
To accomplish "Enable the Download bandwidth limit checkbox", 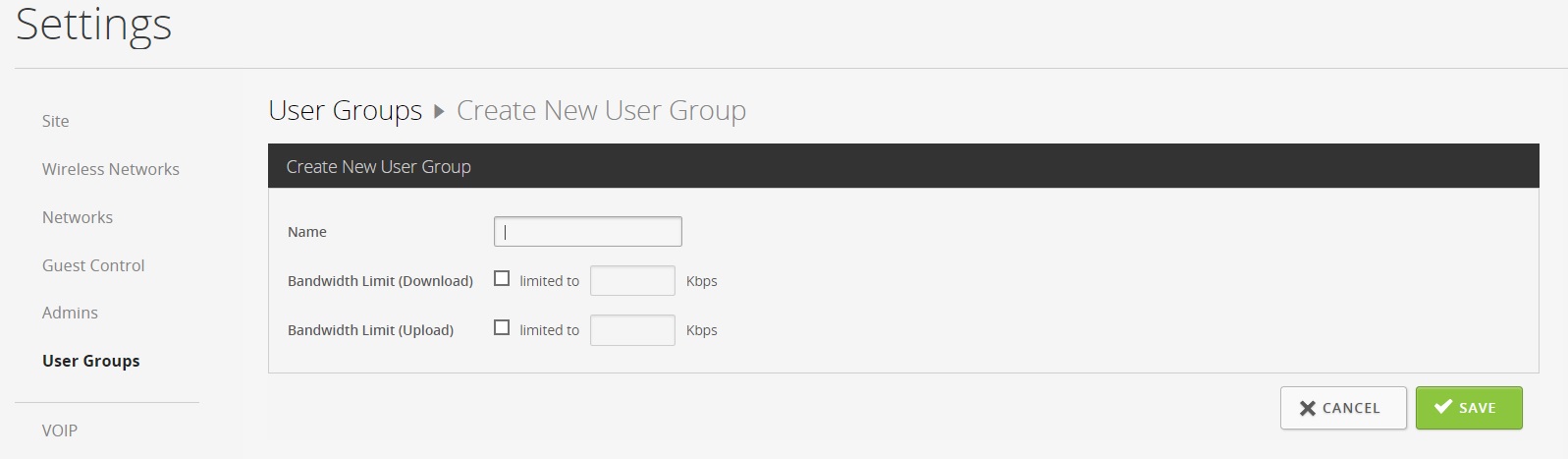I will 502,279.
